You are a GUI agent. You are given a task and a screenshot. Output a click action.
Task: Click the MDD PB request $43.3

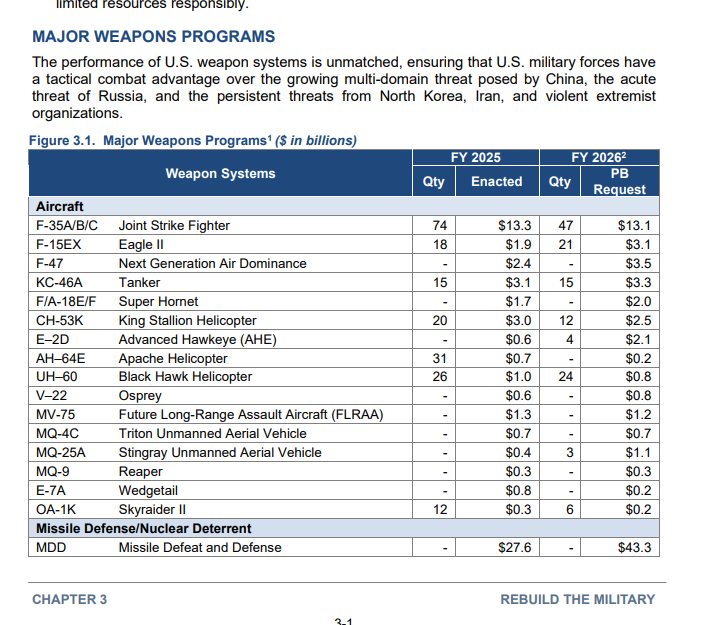click(x=634, y=547)
